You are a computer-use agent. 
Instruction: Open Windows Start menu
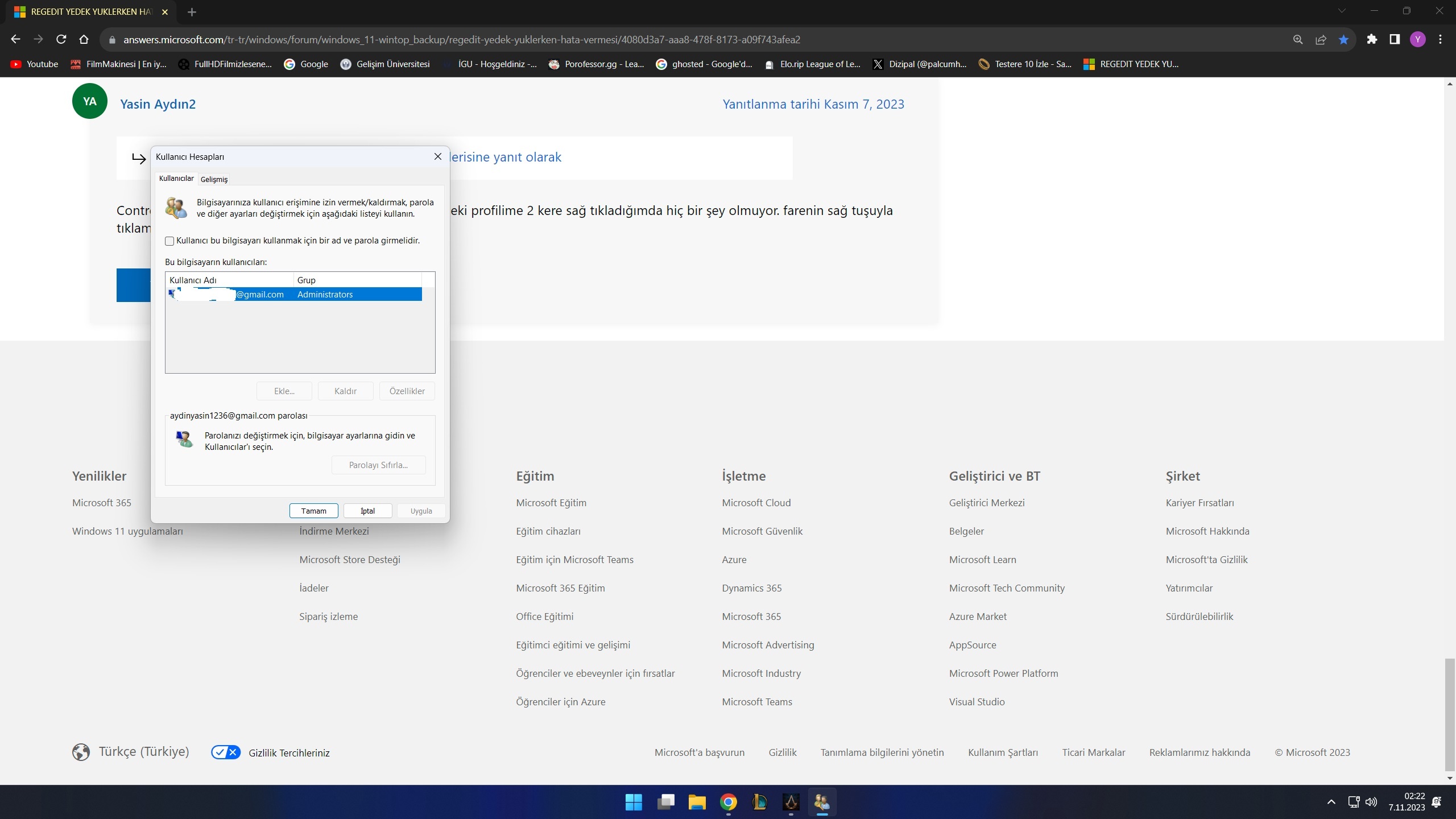(x=634, y=802)
